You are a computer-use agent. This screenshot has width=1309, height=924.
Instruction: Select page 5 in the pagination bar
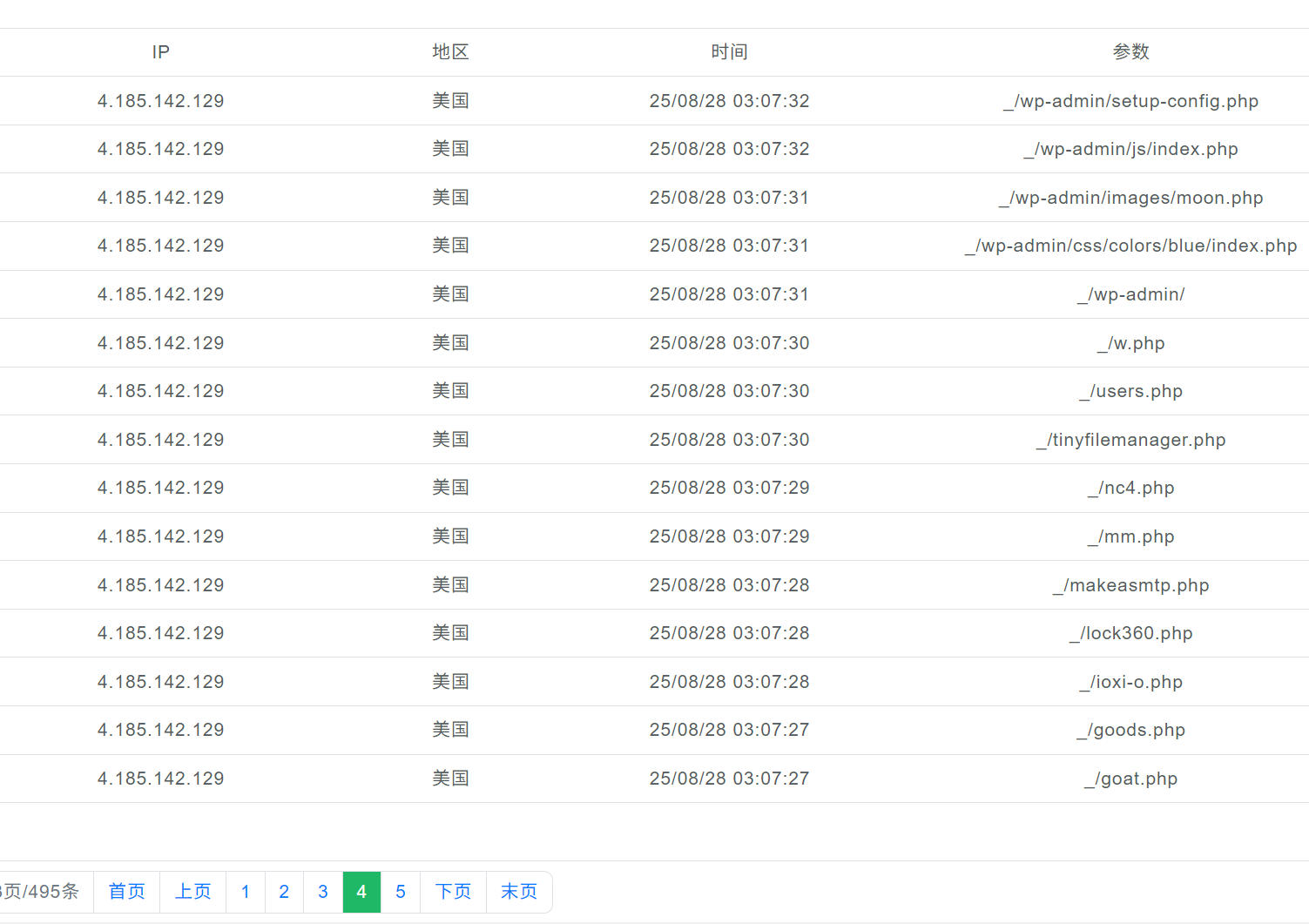point(400,892)
